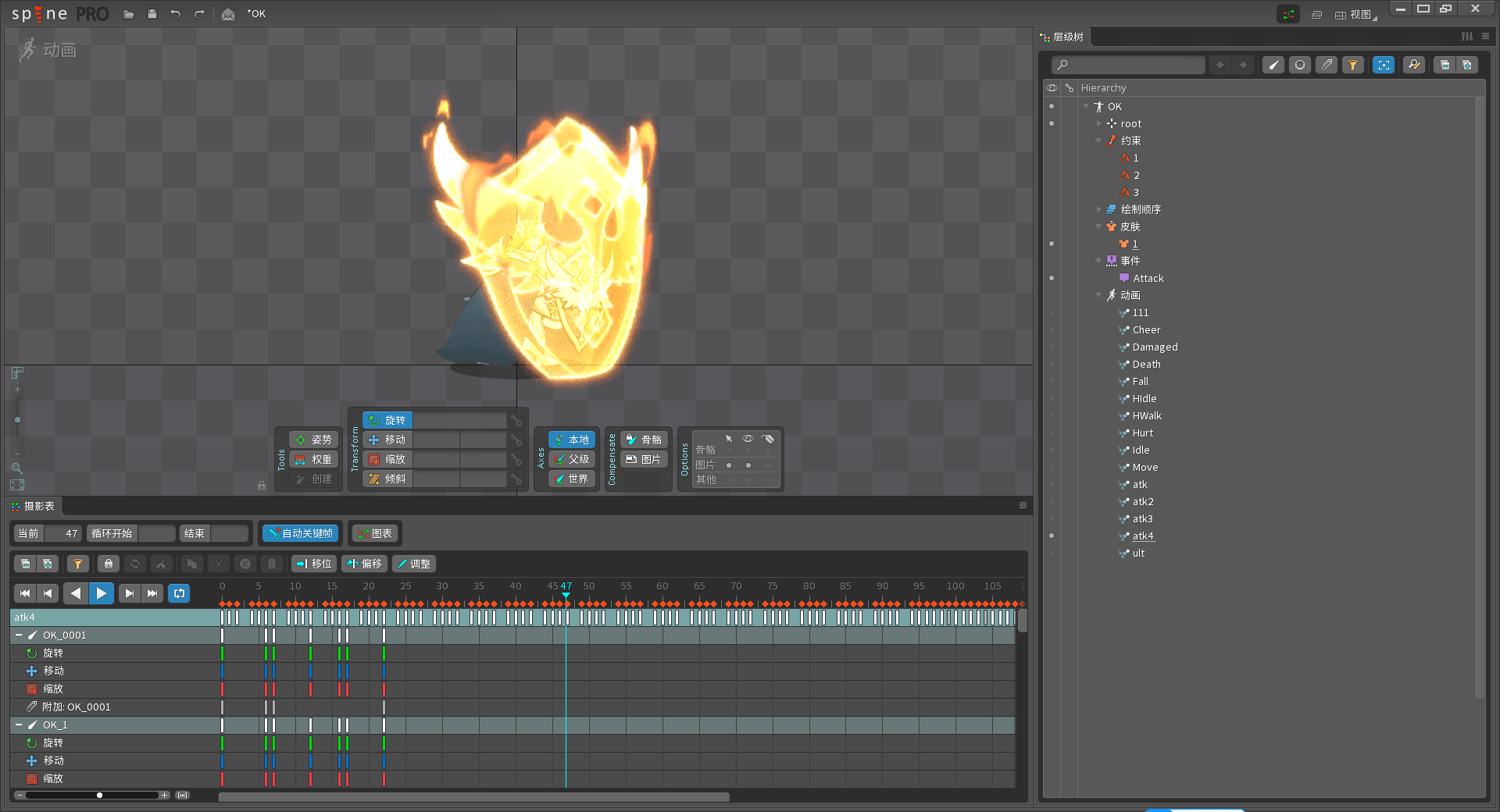This screenshot has width=1500, height=812.
Task: Set axes to Local (本地)
Action: [572, 440]
